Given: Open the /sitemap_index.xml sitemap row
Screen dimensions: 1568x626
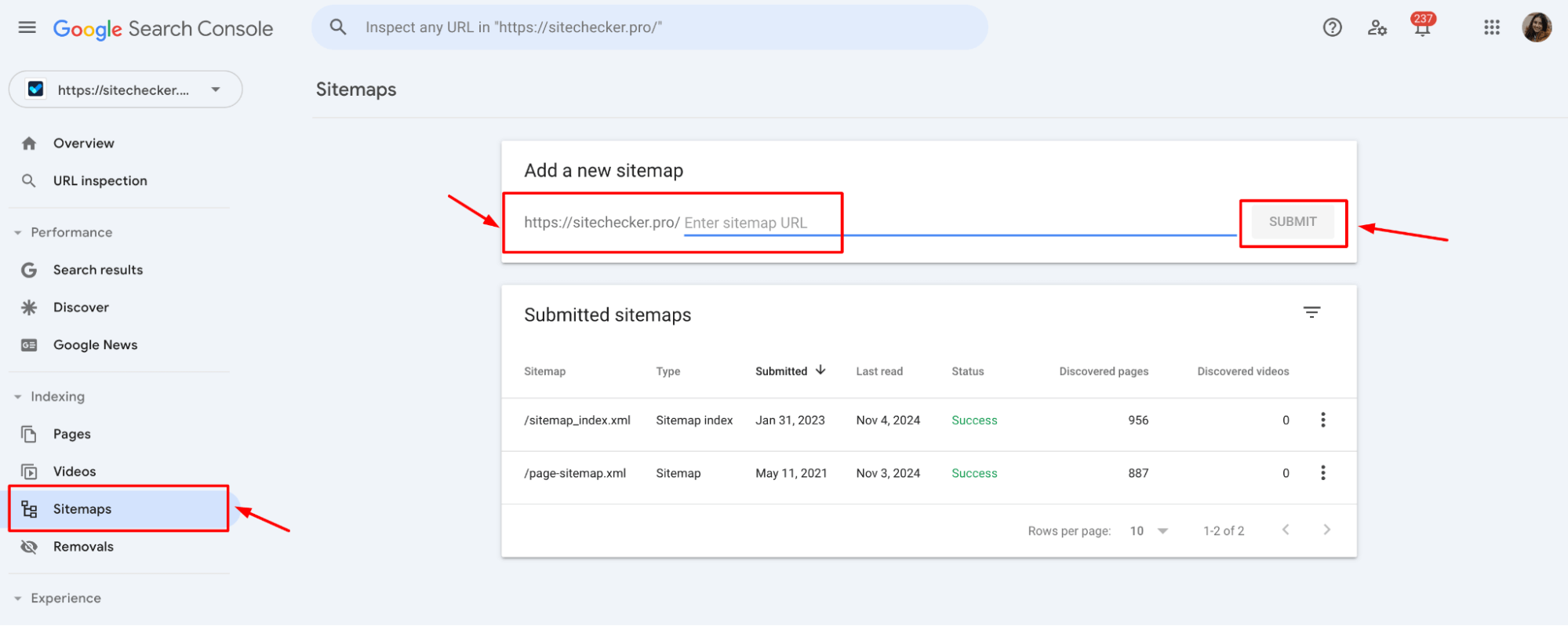Looking at the screenshot, I should click(929, 424).
